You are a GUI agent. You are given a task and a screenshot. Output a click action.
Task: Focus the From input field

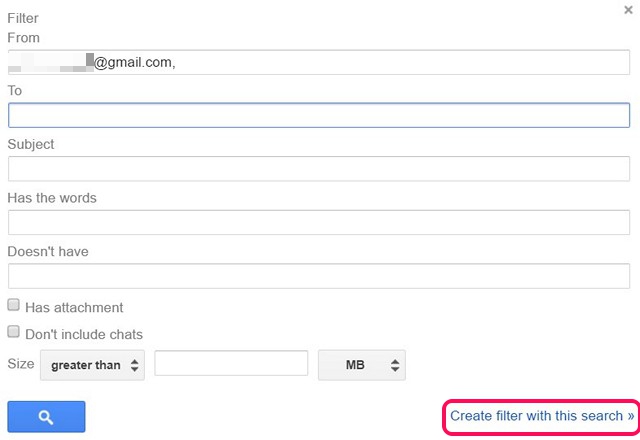point(319,62)
